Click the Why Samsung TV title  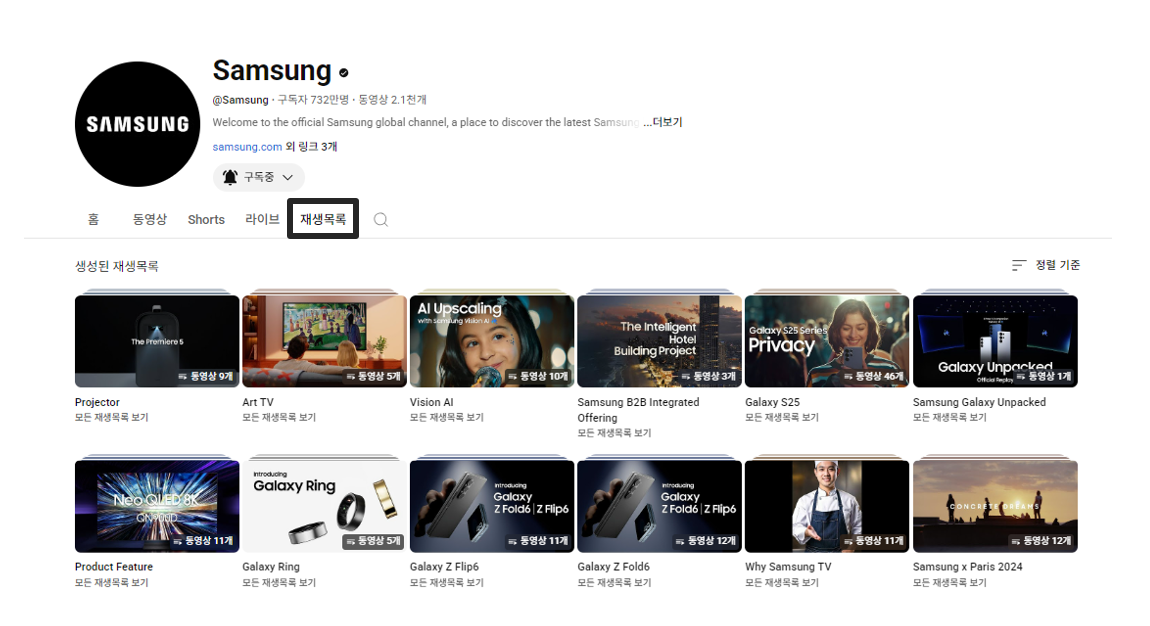click(788, 567)
